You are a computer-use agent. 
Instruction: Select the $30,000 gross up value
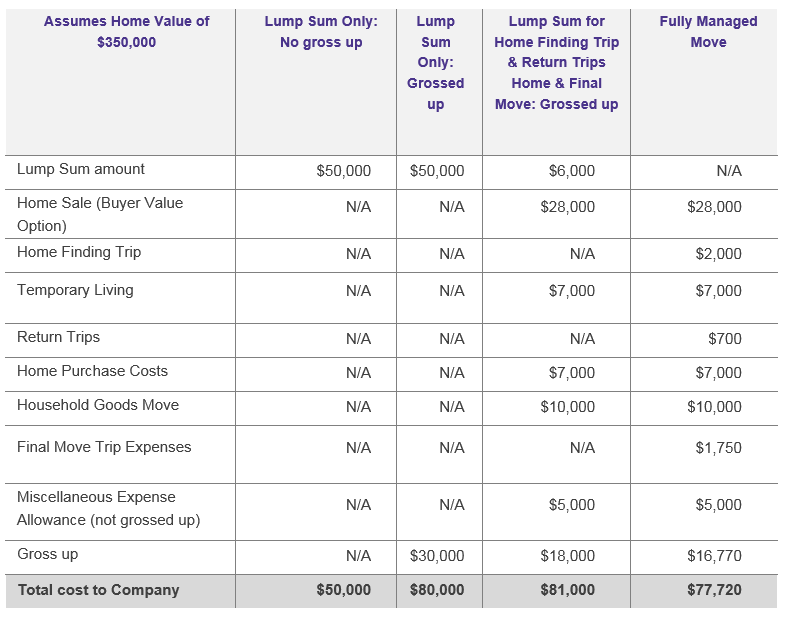click(437, 556)
